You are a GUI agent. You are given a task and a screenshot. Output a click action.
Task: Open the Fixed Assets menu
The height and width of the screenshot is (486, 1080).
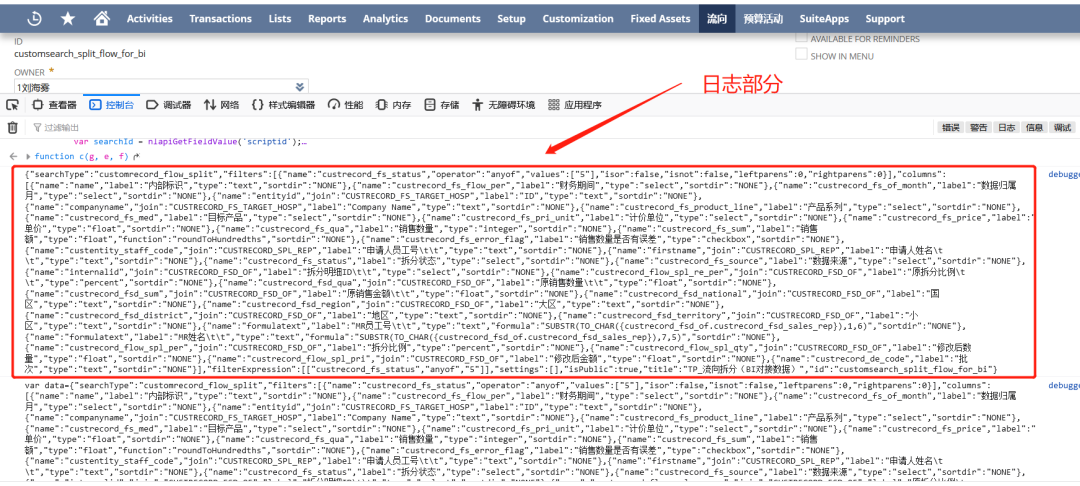pos(659,19)
